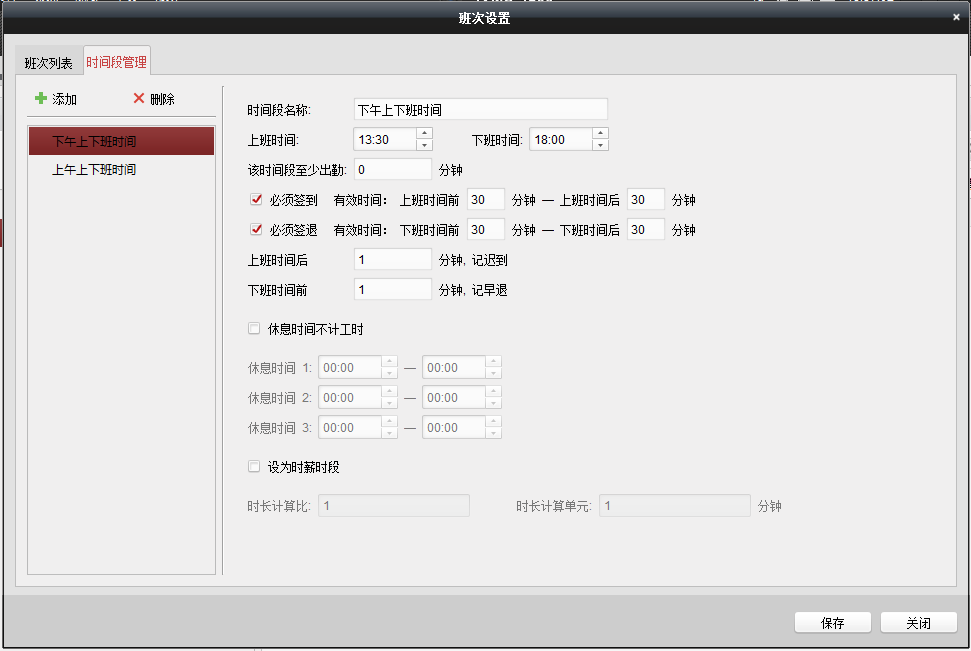Image resolution: width=971 pixels, height=651 pixels.
Task: Increment 休息时间 2 end time stepper
Action: tap(495, 392)
